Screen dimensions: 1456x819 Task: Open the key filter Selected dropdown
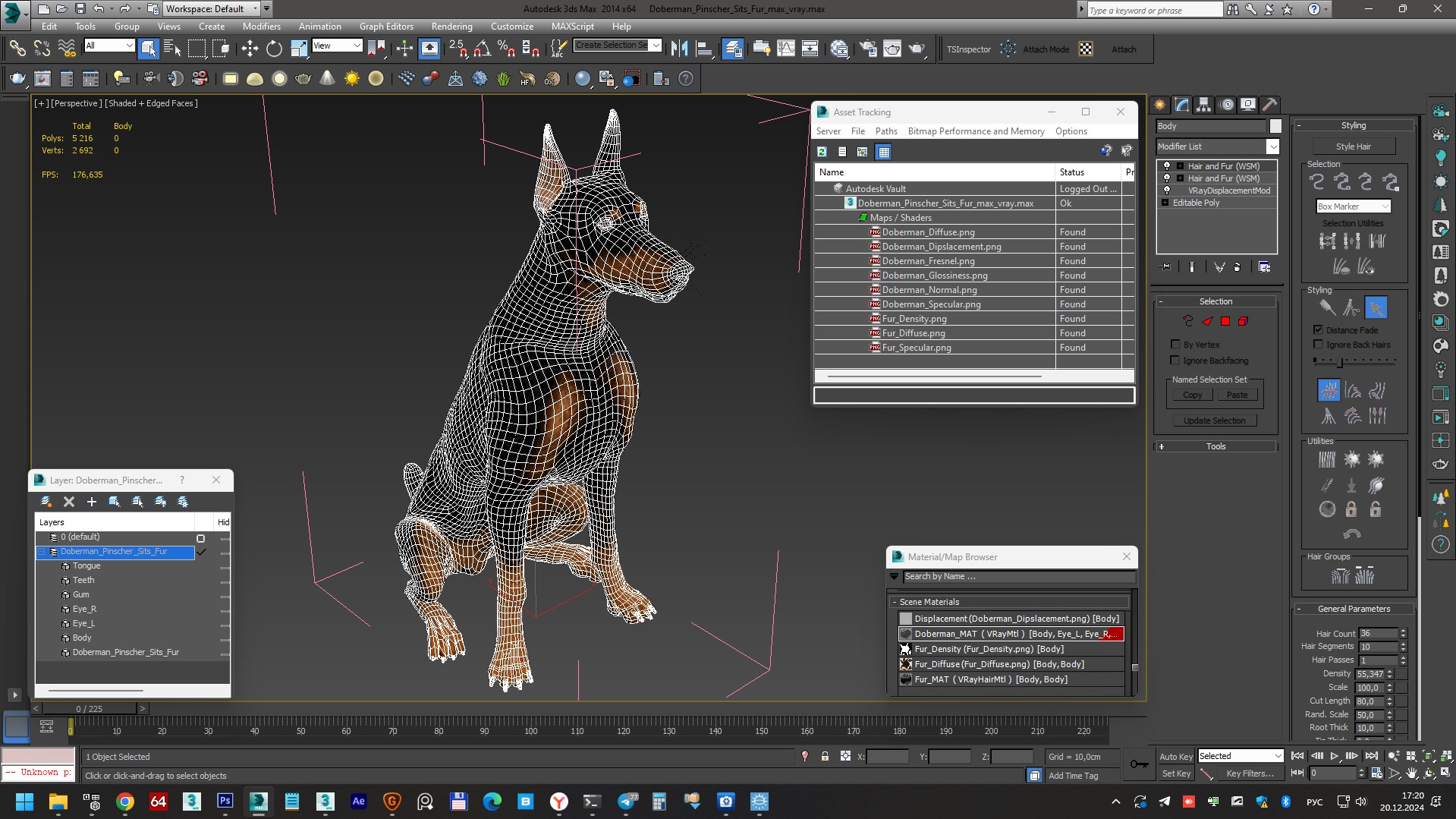(1240, 756)
